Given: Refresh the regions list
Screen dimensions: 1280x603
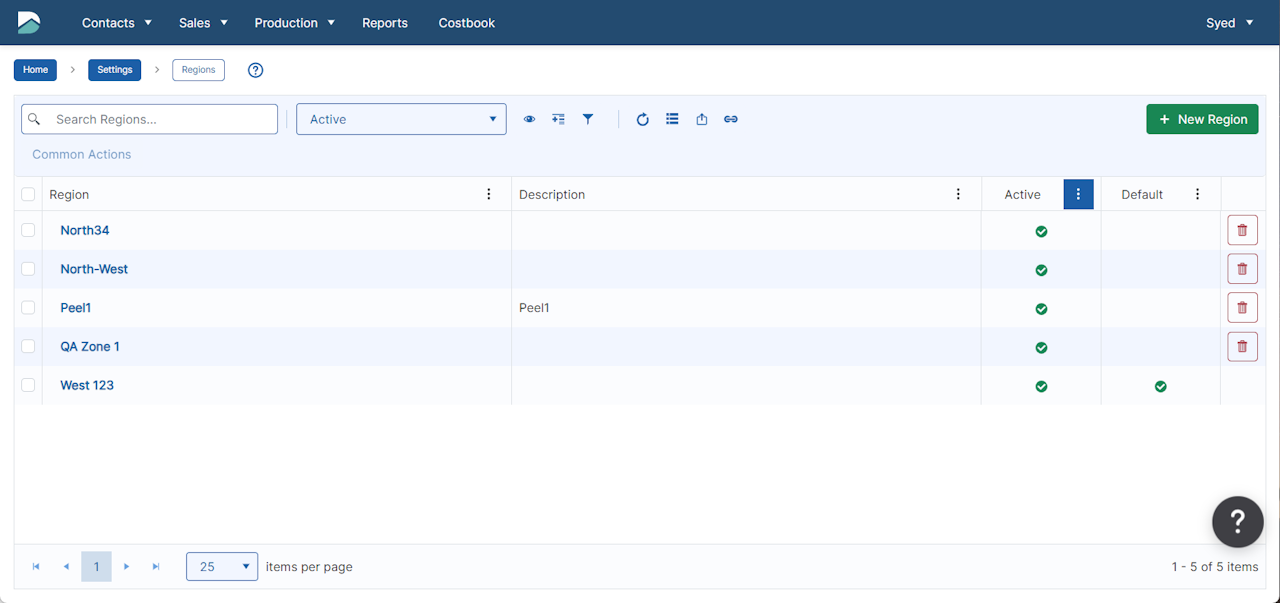Looking at the screenshot, I should pyautogui.click(x=643, y=119).
